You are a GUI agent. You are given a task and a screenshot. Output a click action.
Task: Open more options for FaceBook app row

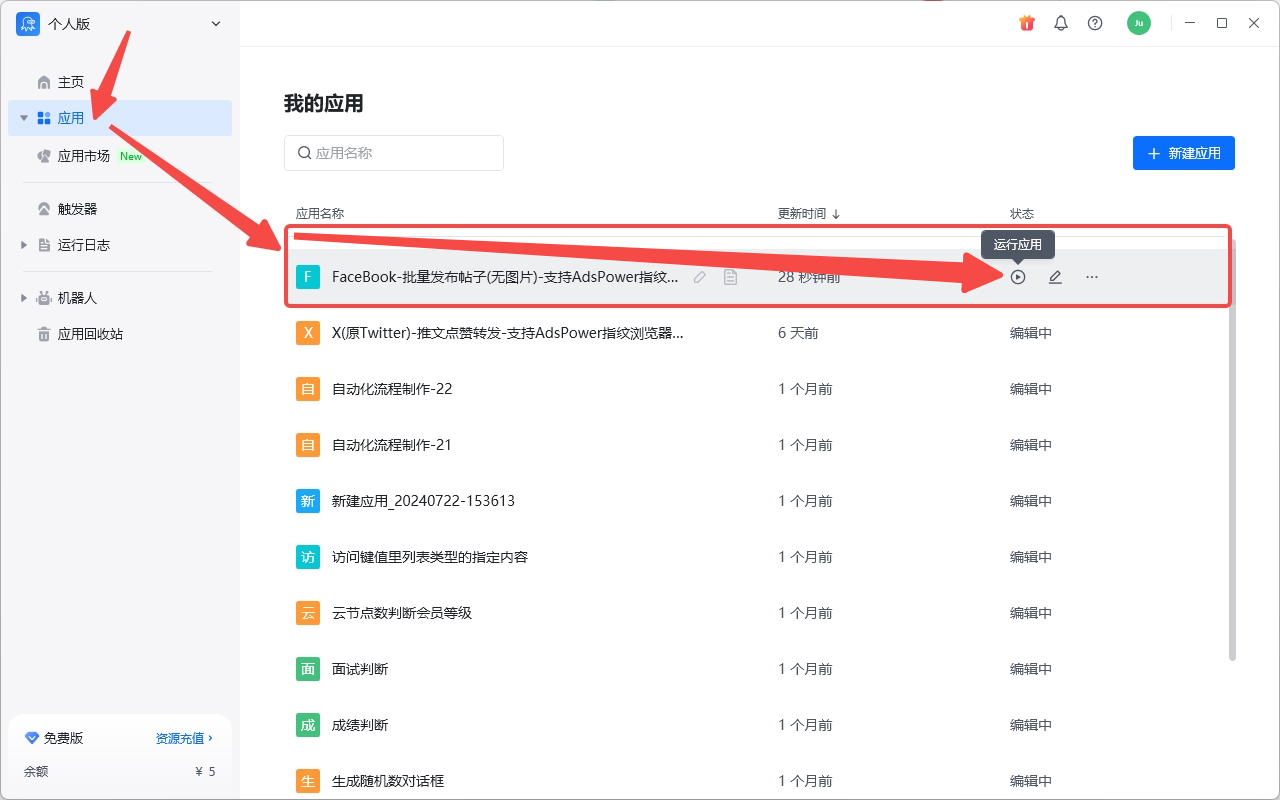[x=1092, y=277]
